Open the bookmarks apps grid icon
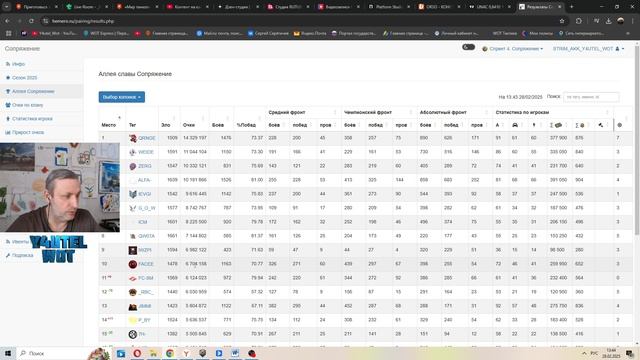 8,33
